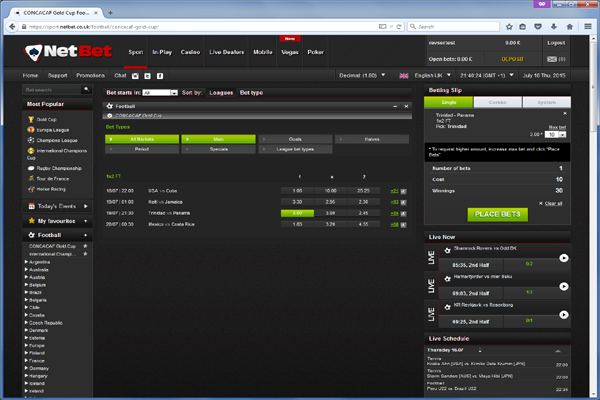Toggle International Champions favourite star in sidebar
This screenshot has height=400, width=600.
(85, 254)
